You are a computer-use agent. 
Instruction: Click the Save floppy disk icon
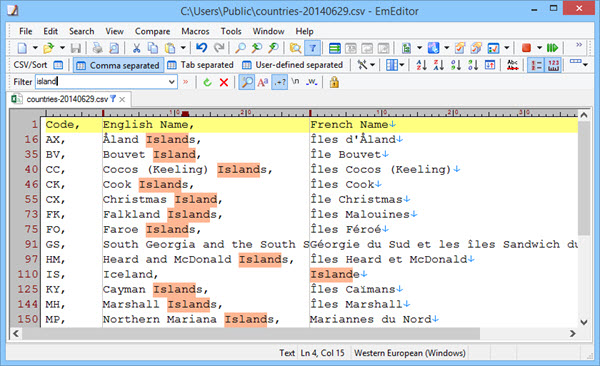tap(76, 48)
